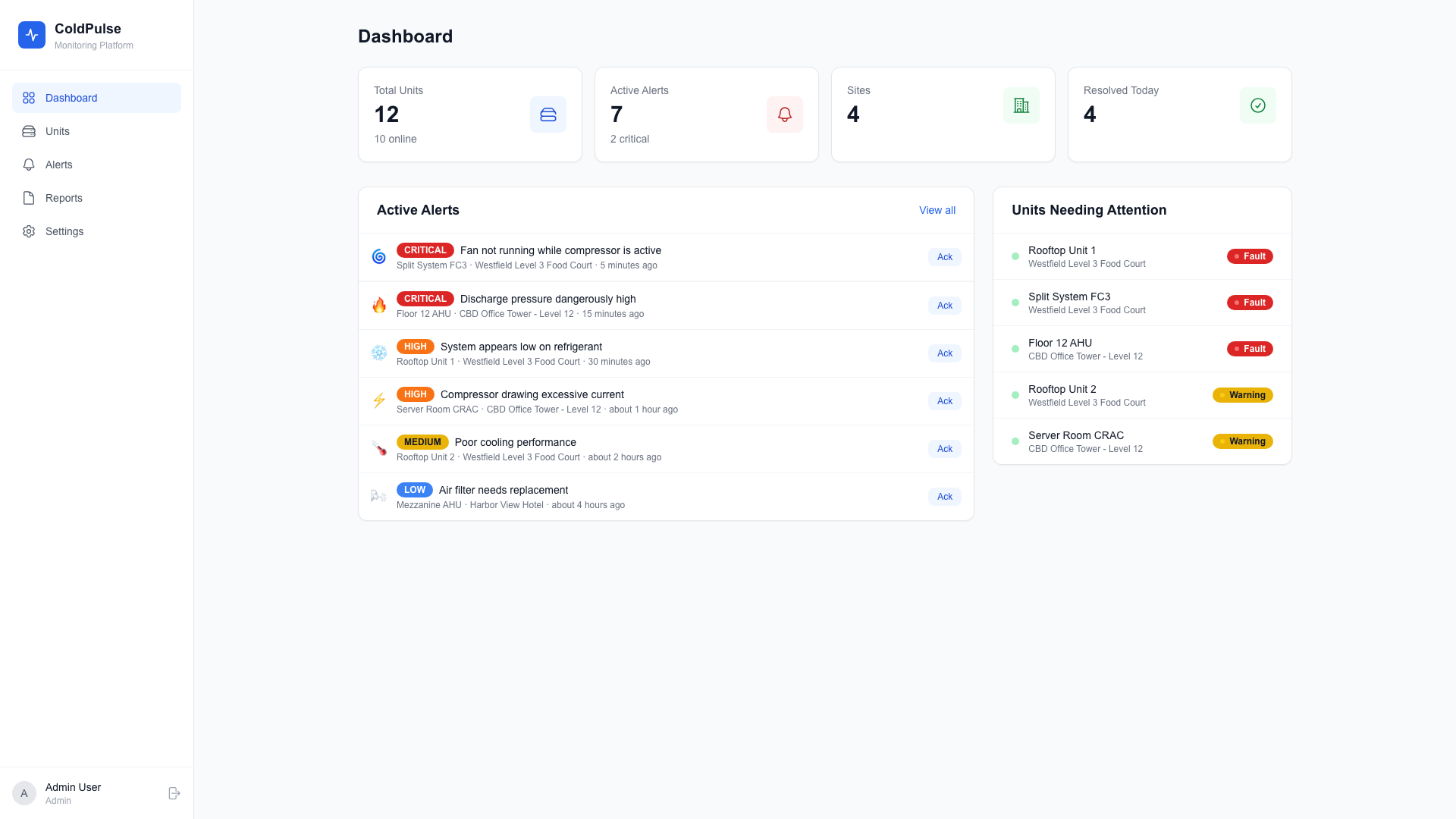Acknowledge the excessive current alert
Viewport: 1456px width, 819px height.
tap(945, 401)
